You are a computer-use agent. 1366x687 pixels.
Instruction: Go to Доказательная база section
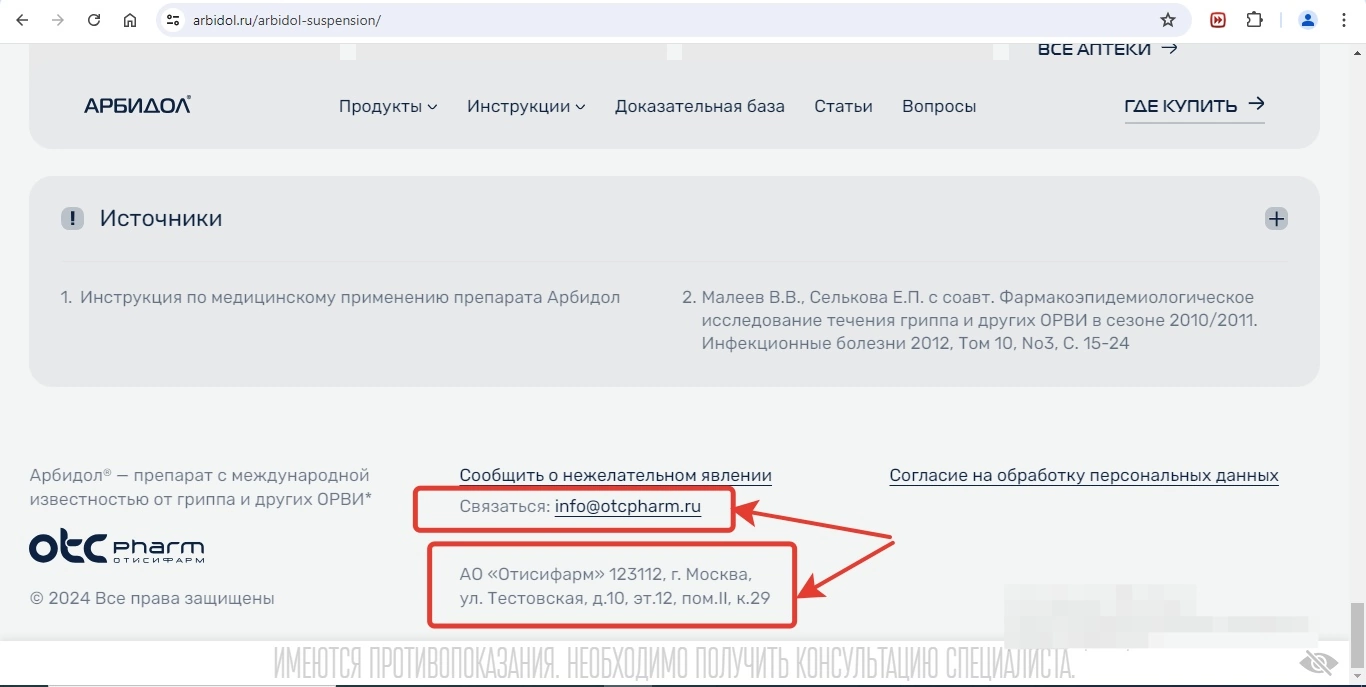tap(700, 106)
